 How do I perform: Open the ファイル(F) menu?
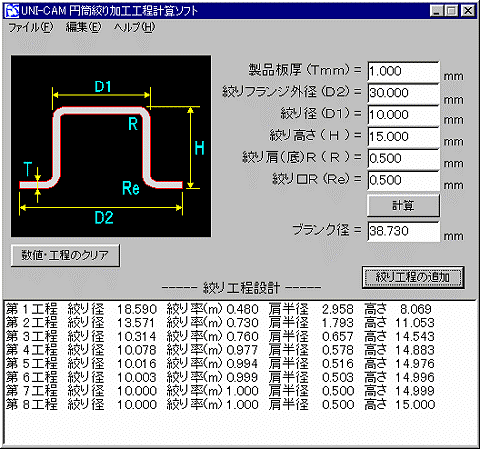31,27
